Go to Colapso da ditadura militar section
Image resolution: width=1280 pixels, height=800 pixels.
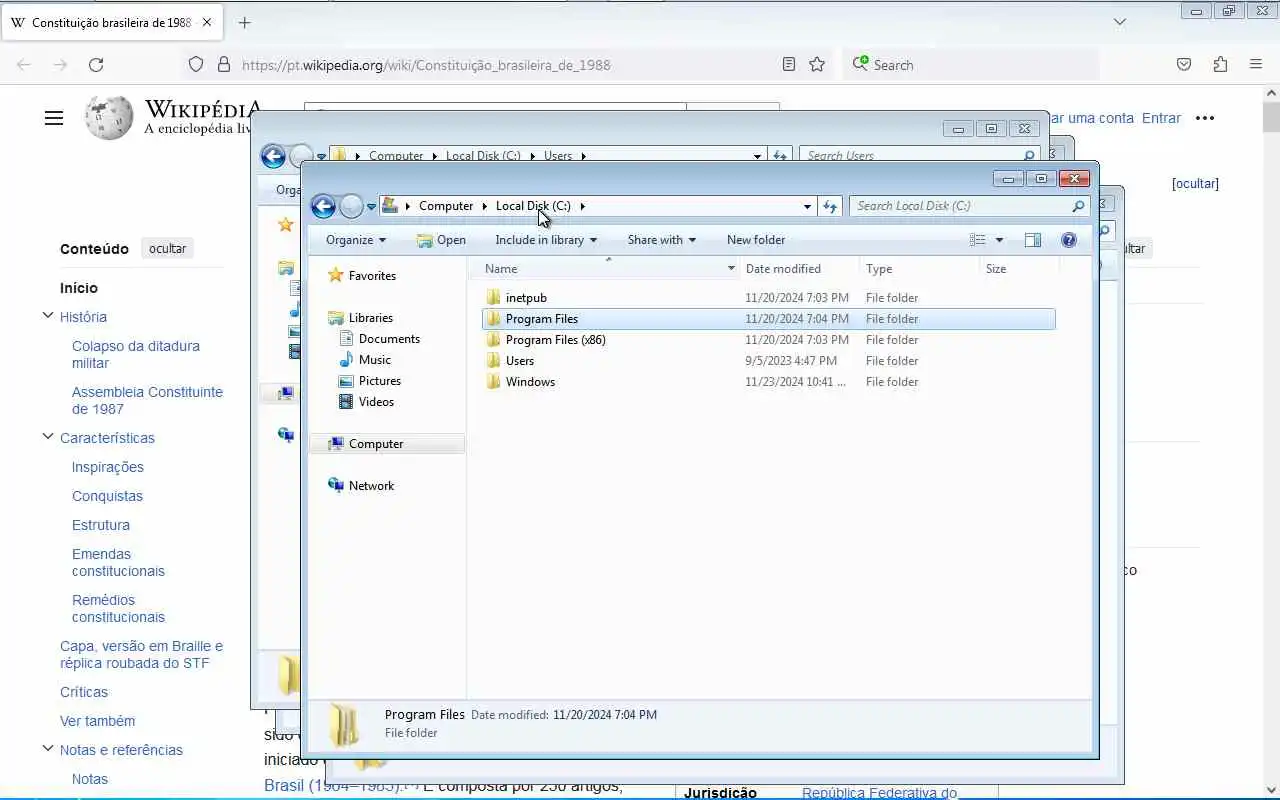[136, 354]
